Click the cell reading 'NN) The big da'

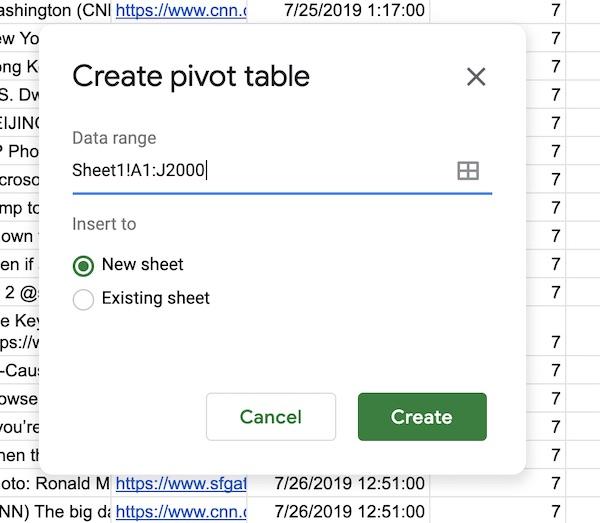point(55,511)
